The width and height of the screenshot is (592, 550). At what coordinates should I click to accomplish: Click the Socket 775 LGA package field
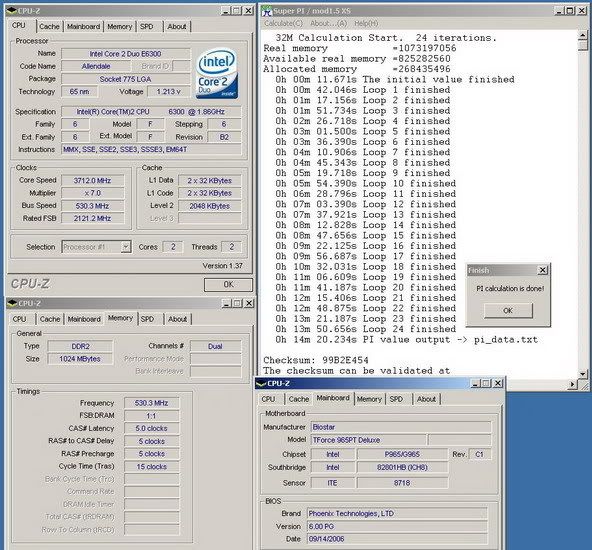(x=125, y=79)
